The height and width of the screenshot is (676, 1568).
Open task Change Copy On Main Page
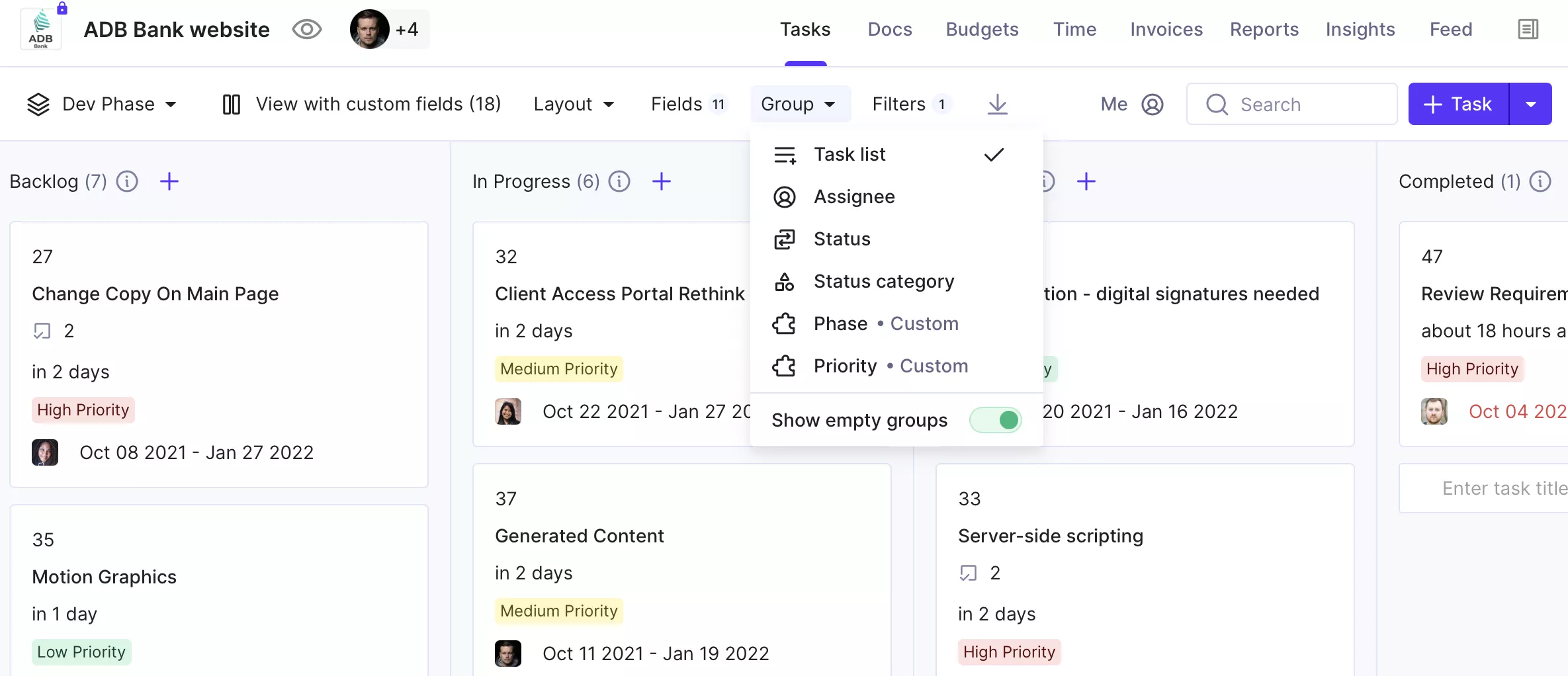click(155, 294)
